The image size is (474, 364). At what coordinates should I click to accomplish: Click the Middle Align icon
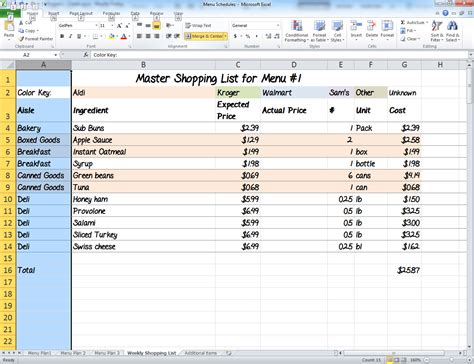point(148,25)
